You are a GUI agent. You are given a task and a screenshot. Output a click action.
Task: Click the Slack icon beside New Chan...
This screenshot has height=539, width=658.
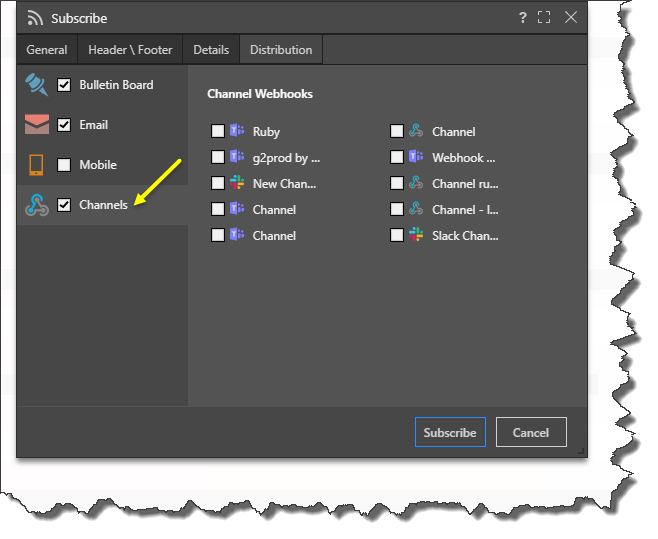click(237, 184)
